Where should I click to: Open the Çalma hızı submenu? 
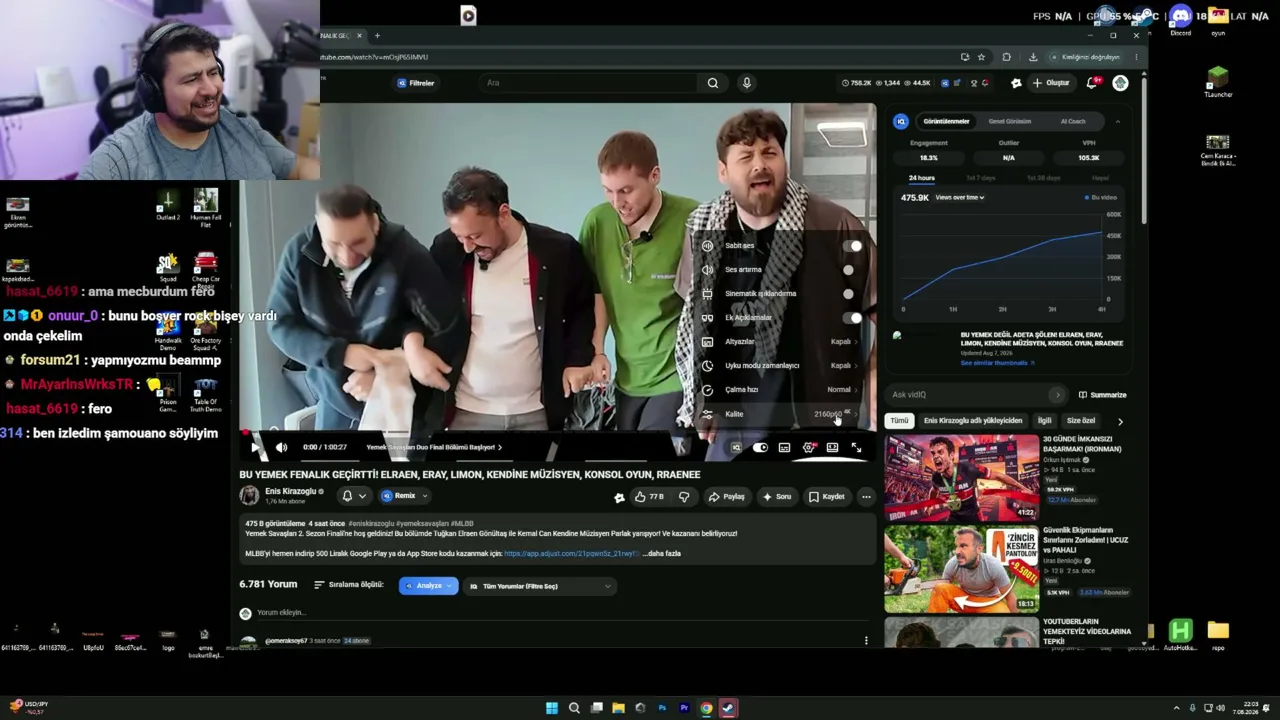point(781,390)
